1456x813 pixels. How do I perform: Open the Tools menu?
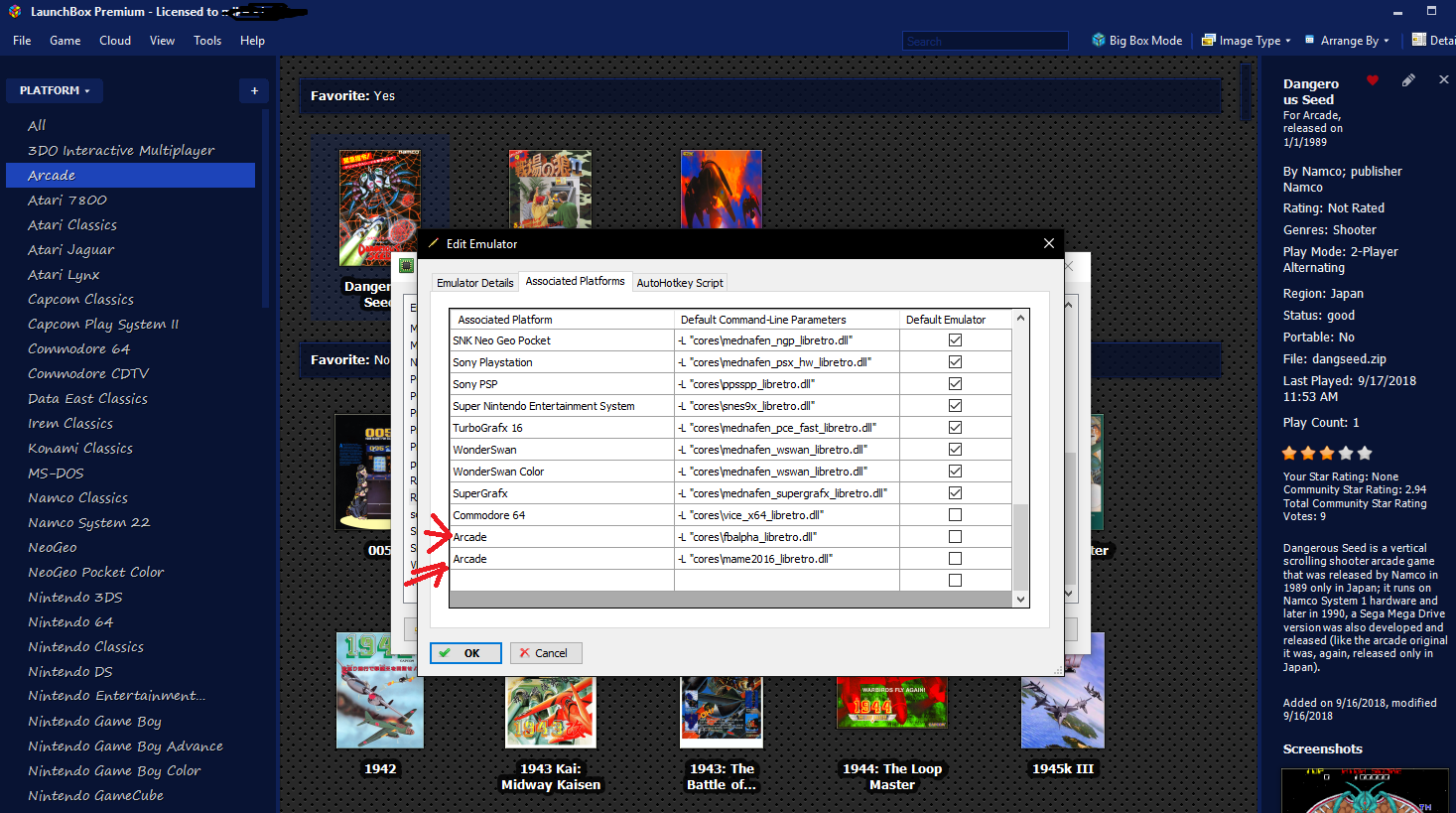point(207,41)
